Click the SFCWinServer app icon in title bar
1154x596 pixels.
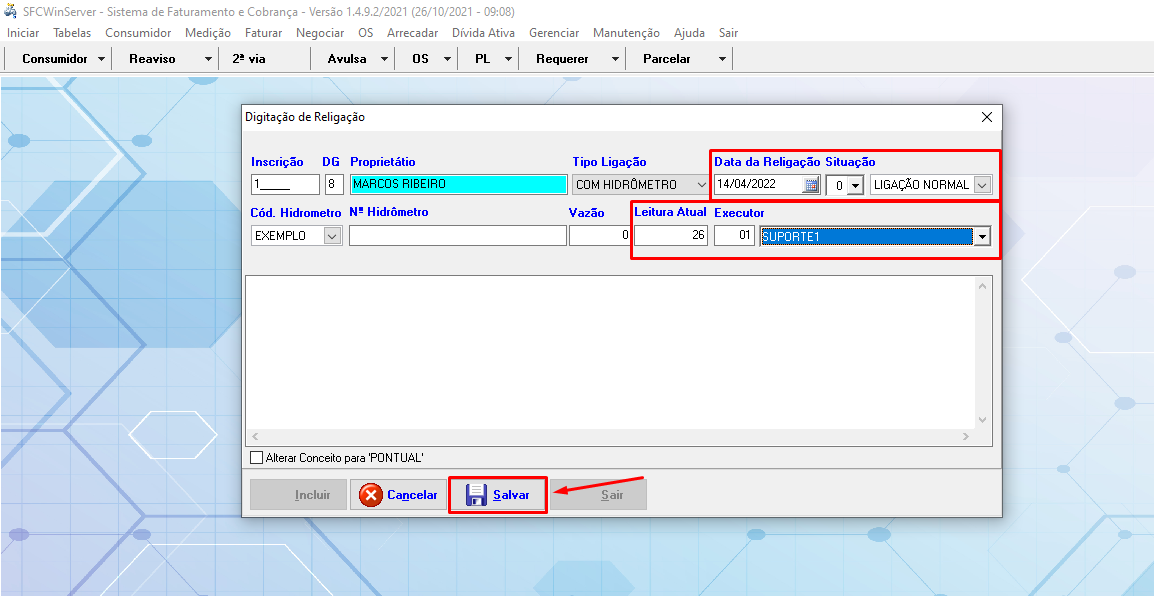10,11
